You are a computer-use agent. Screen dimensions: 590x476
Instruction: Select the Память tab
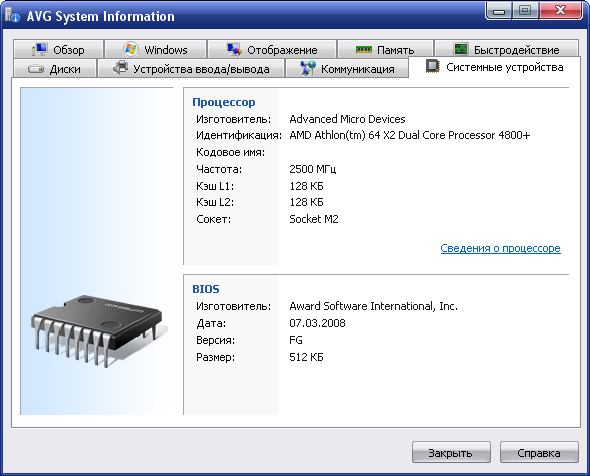[385, 49]
